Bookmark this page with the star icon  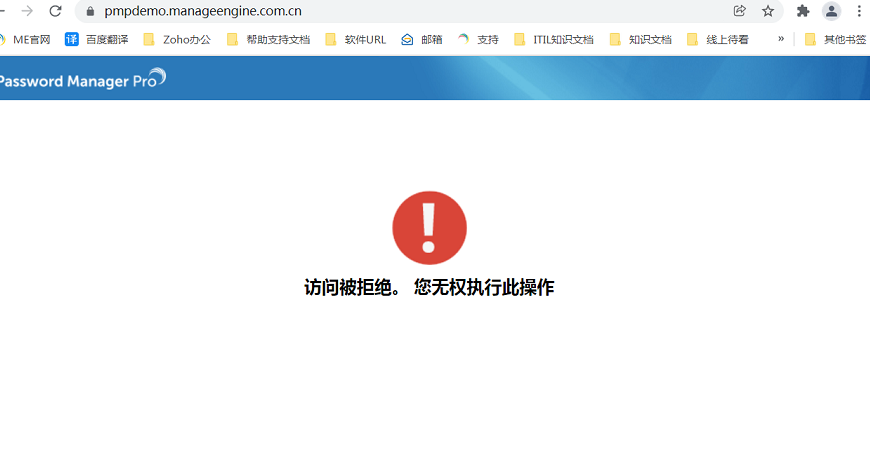click(x=768, y=11)
